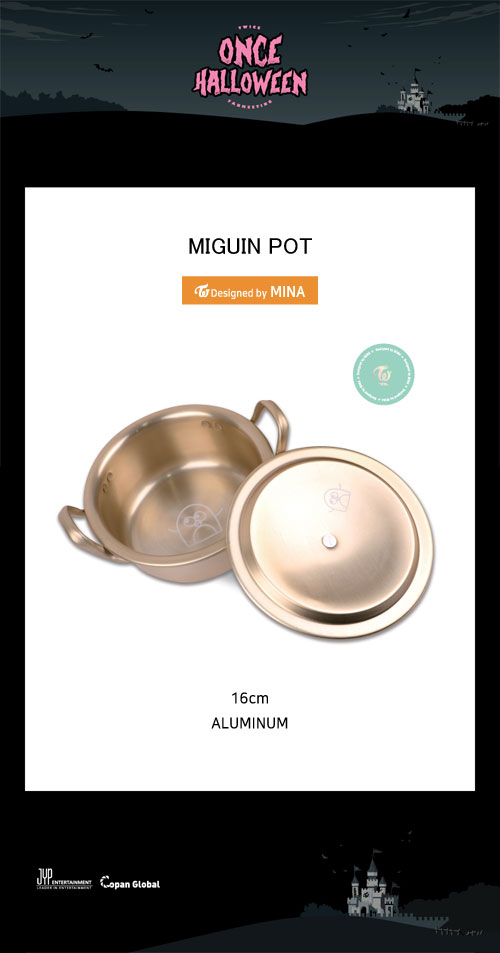
Task: Click the Copan Global logo
Action: coord(130,883)
